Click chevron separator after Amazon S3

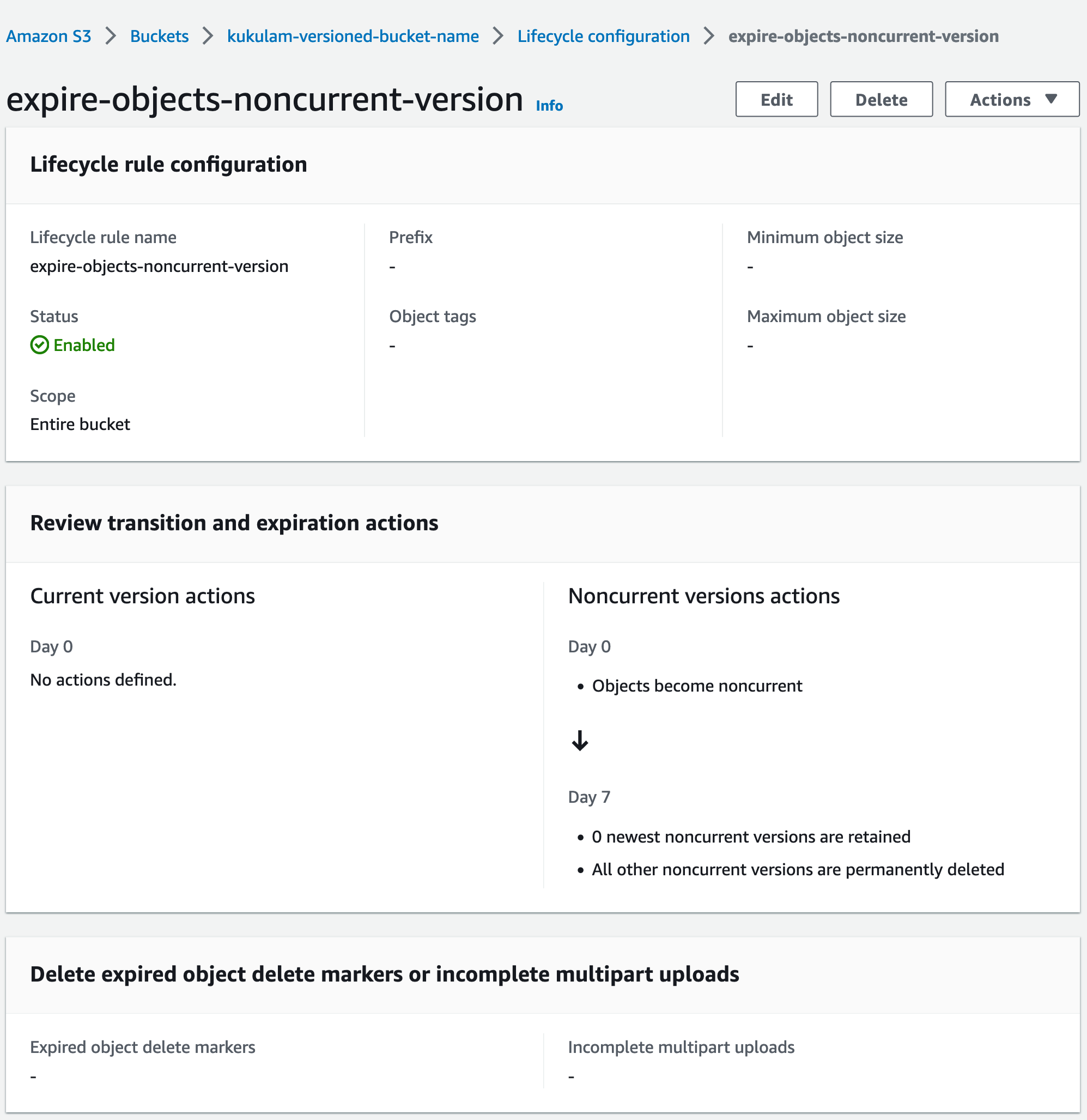(111, 36)
